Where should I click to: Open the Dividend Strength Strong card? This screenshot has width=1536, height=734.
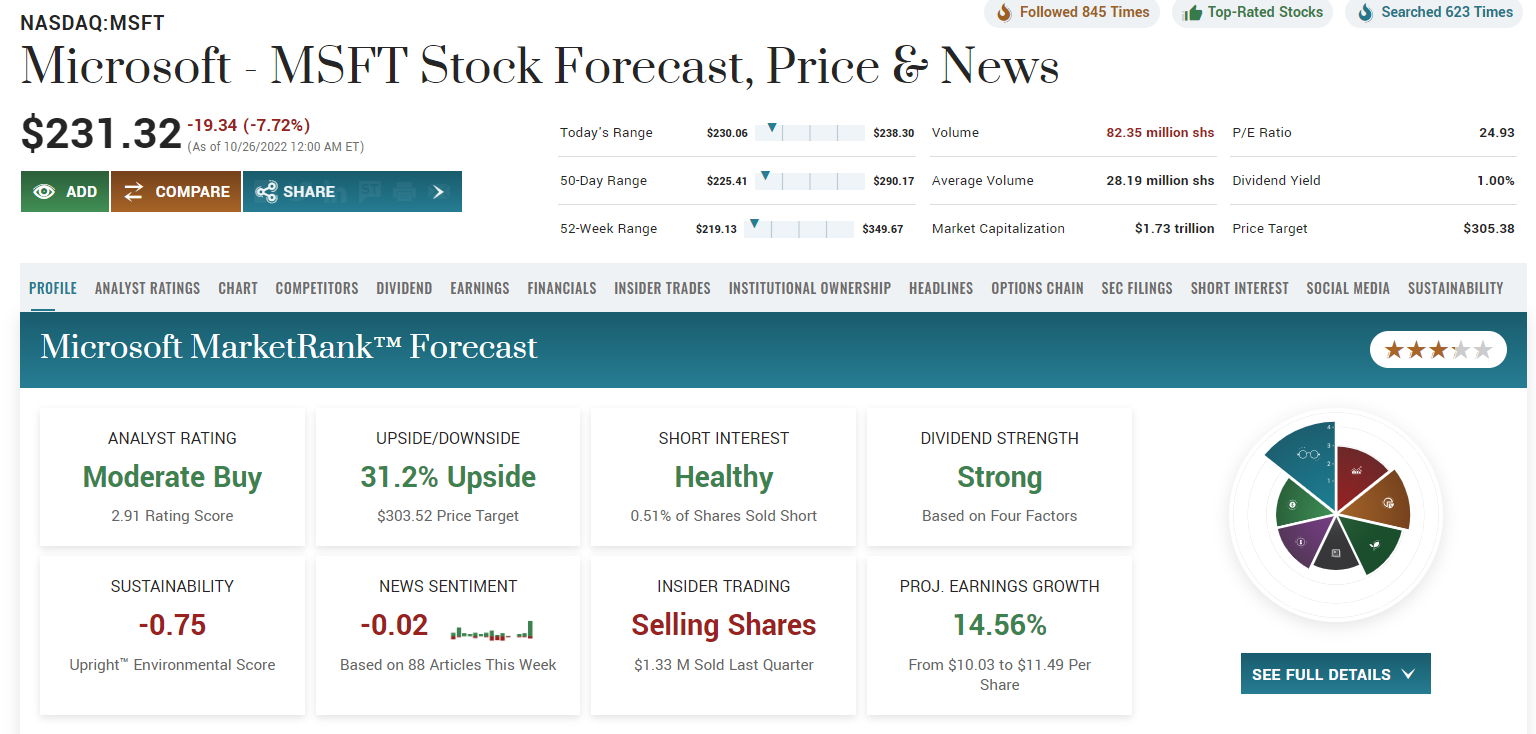coord(999,477)
